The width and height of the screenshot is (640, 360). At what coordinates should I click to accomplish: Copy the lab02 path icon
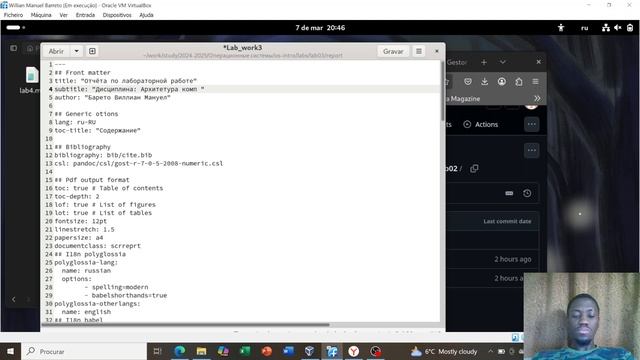[474, 169]
